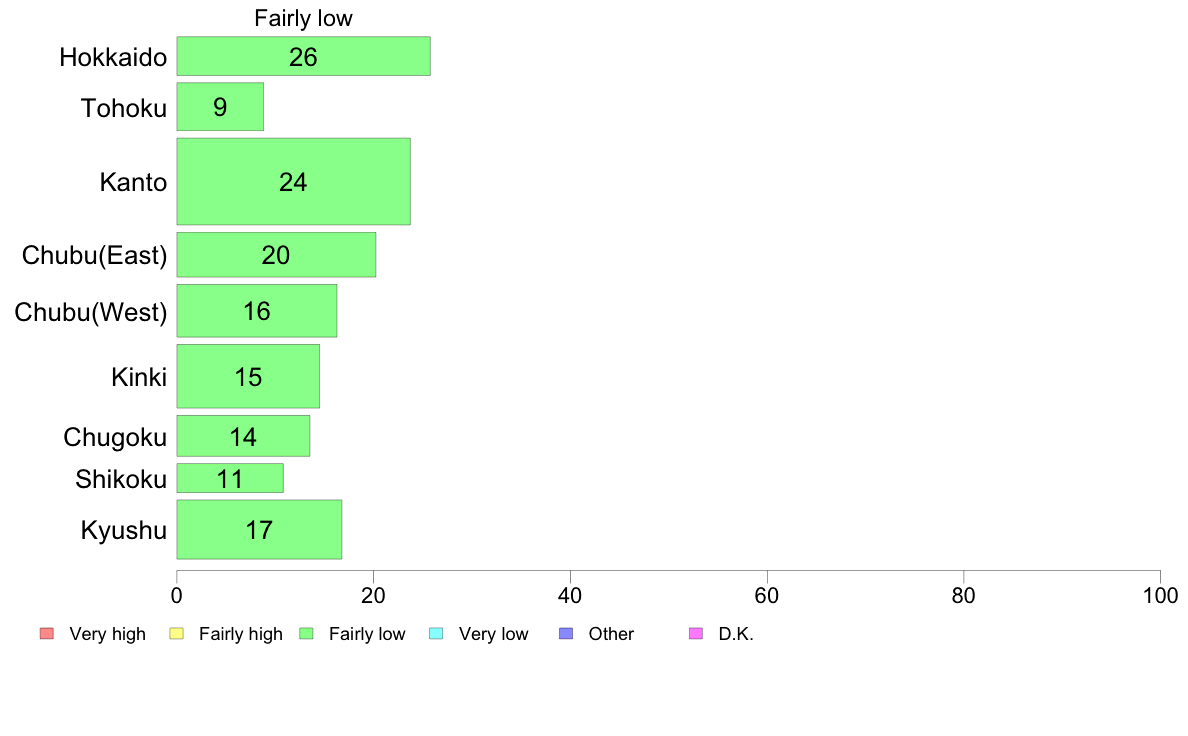Click the Fairly high yellow legend swatch
The width and height of the screenshot is (1188, 736).
pyautogui.click(x=177, y=634)
